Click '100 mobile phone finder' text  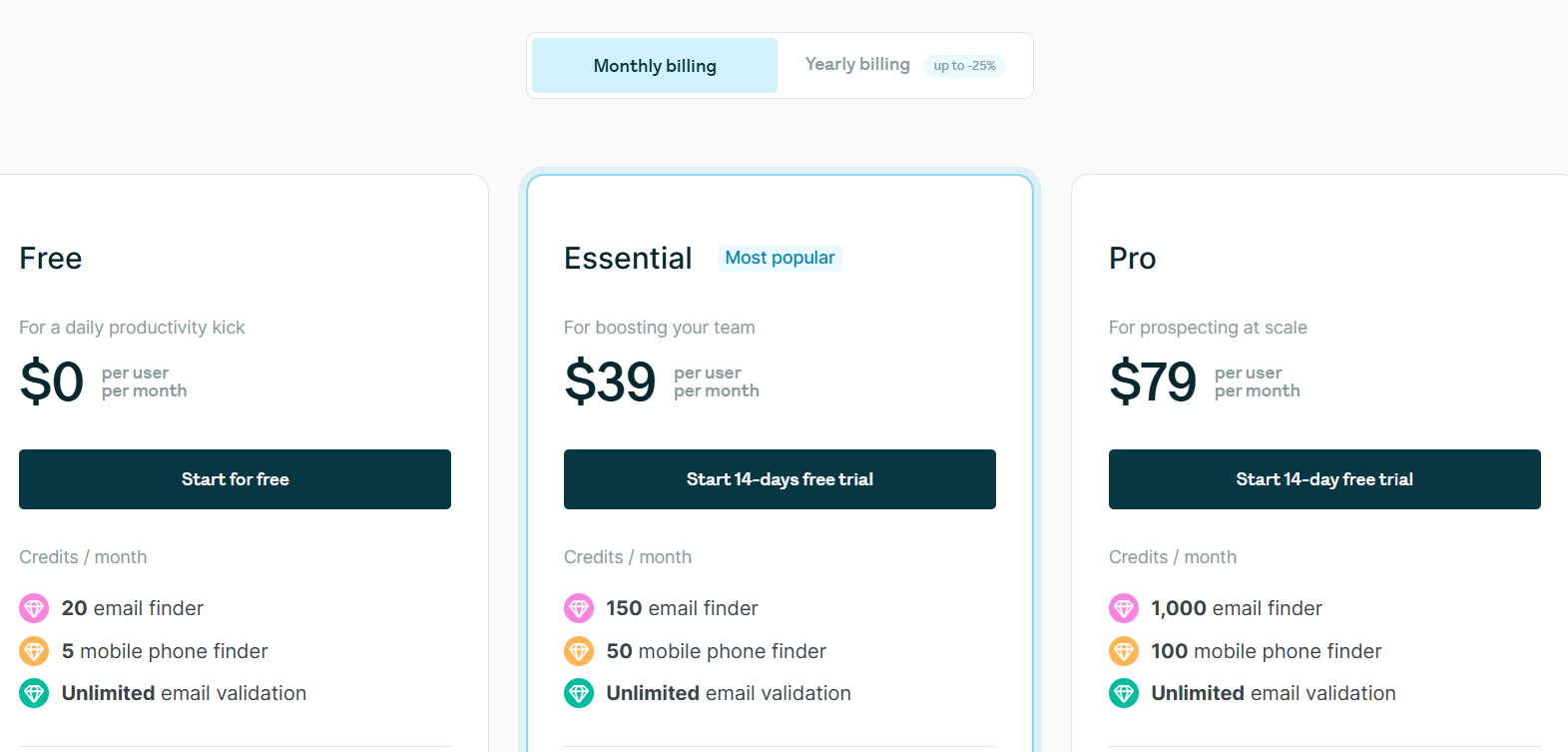point(1267,651)
